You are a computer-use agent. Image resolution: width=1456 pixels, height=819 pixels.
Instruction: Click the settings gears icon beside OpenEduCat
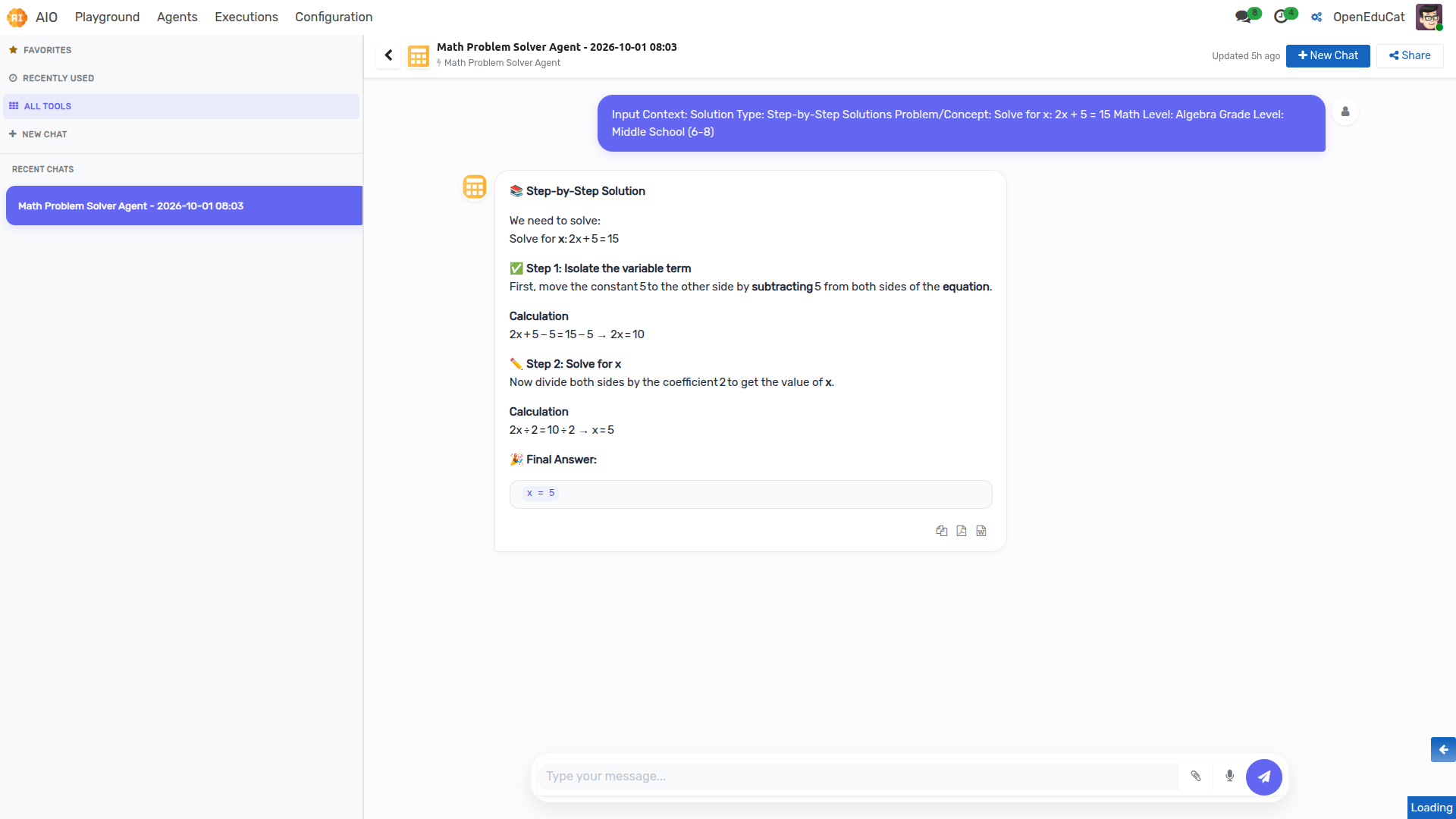1316,17
